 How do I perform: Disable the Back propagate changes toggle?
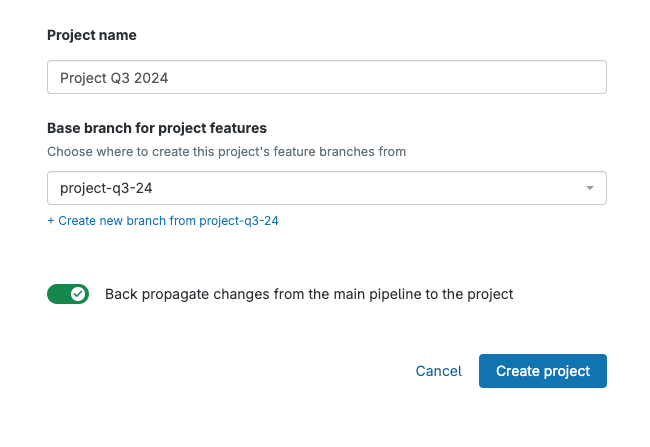tap(68, 294)
